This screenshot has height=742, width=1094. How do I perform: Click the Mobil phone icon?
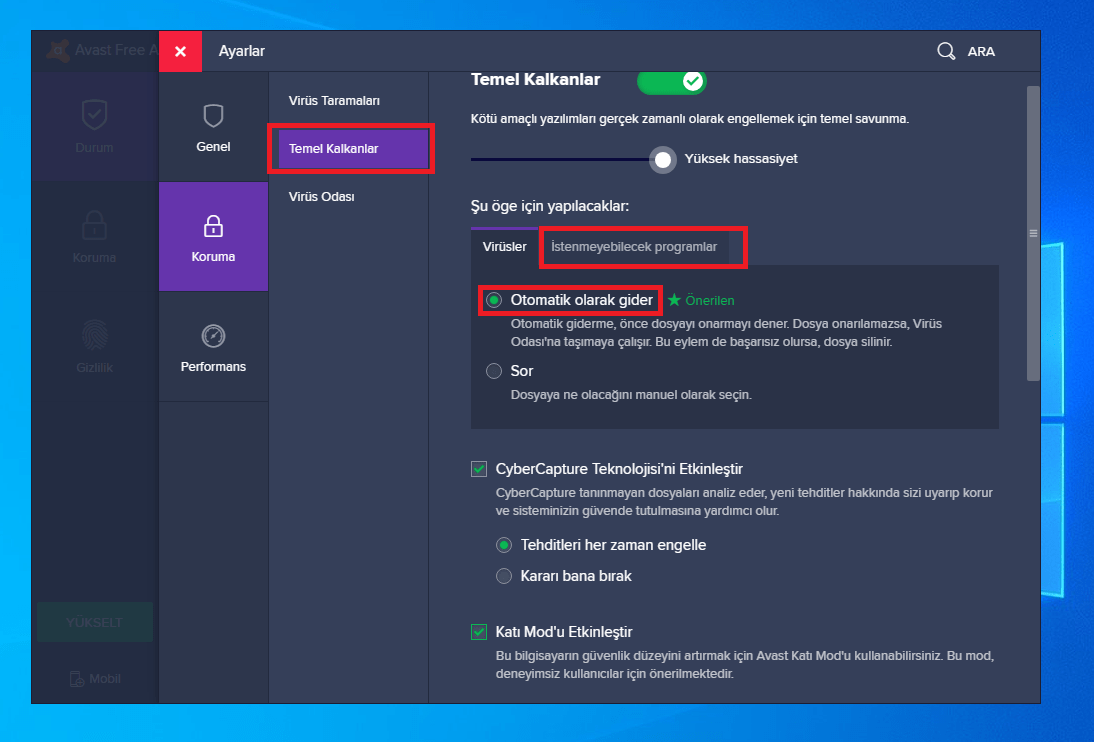(x=77, y=678)
